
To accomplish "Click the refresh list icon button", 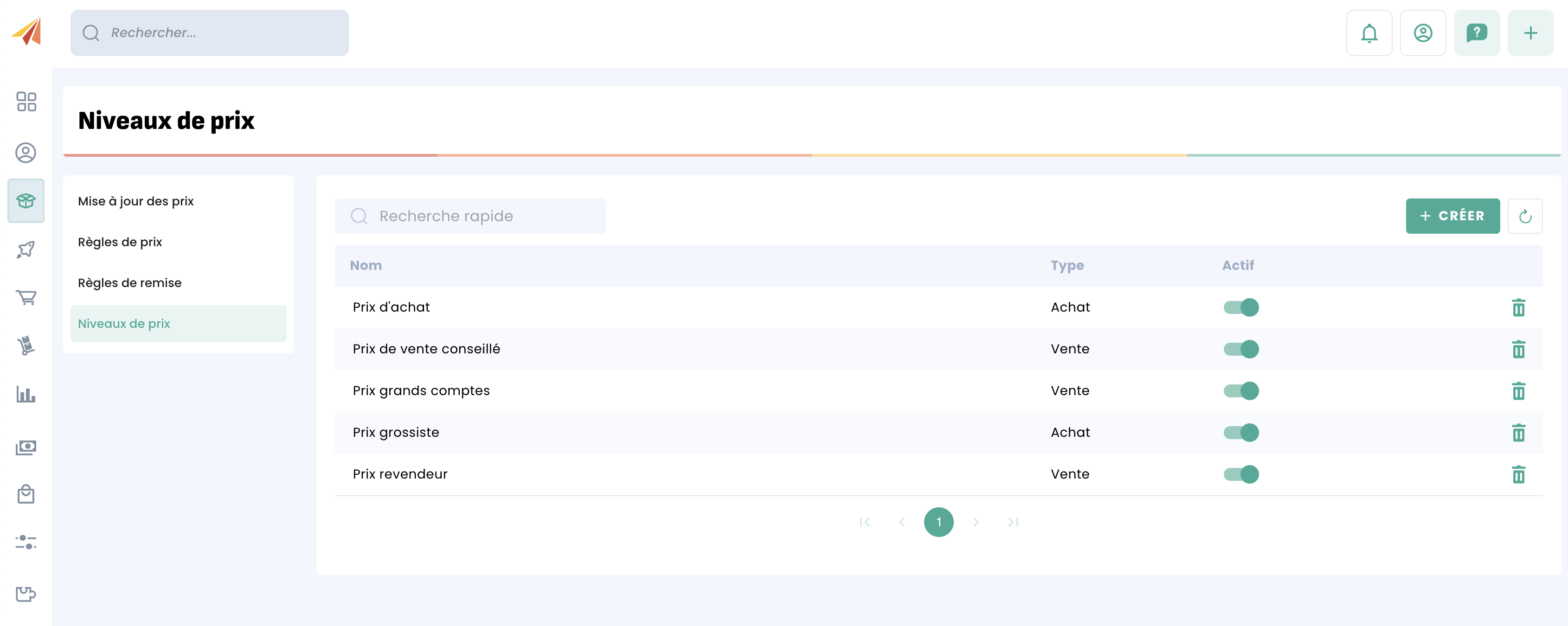I will tap(1525, 216).
